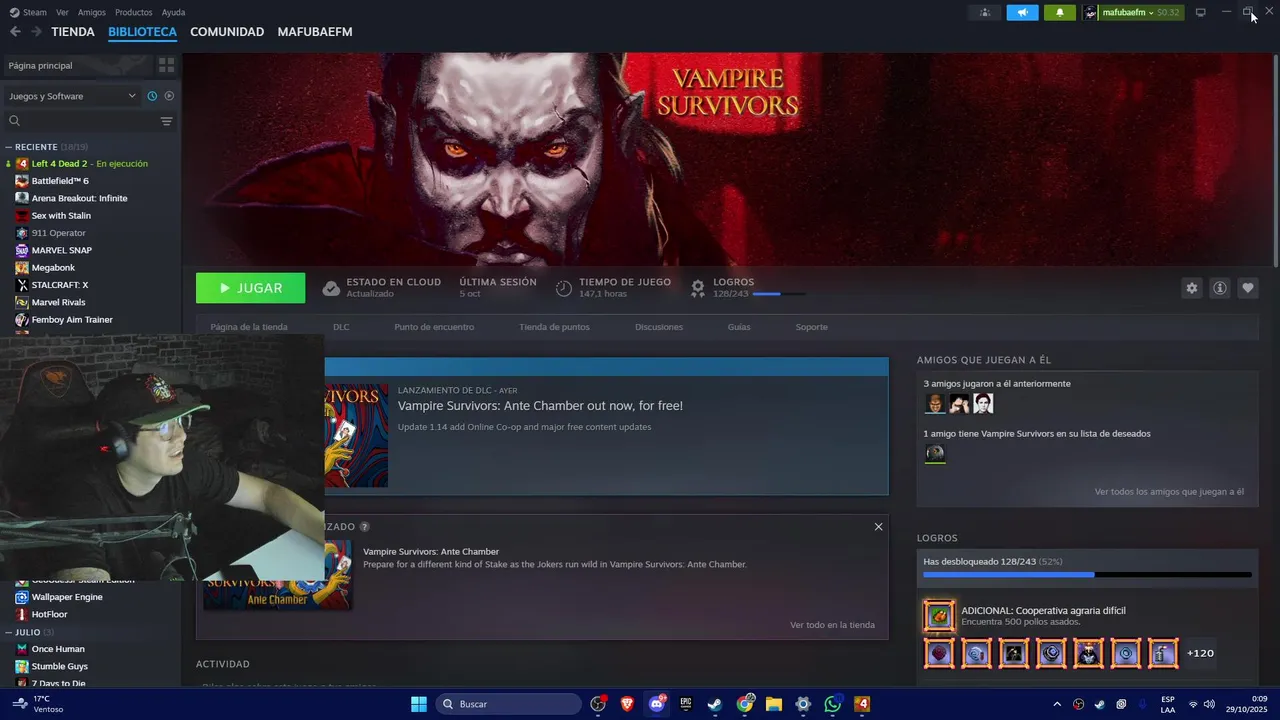Open the Cooperativa agraria difícil achievement icon
This screenshot has height=720, width=1280.
point(939,616)
